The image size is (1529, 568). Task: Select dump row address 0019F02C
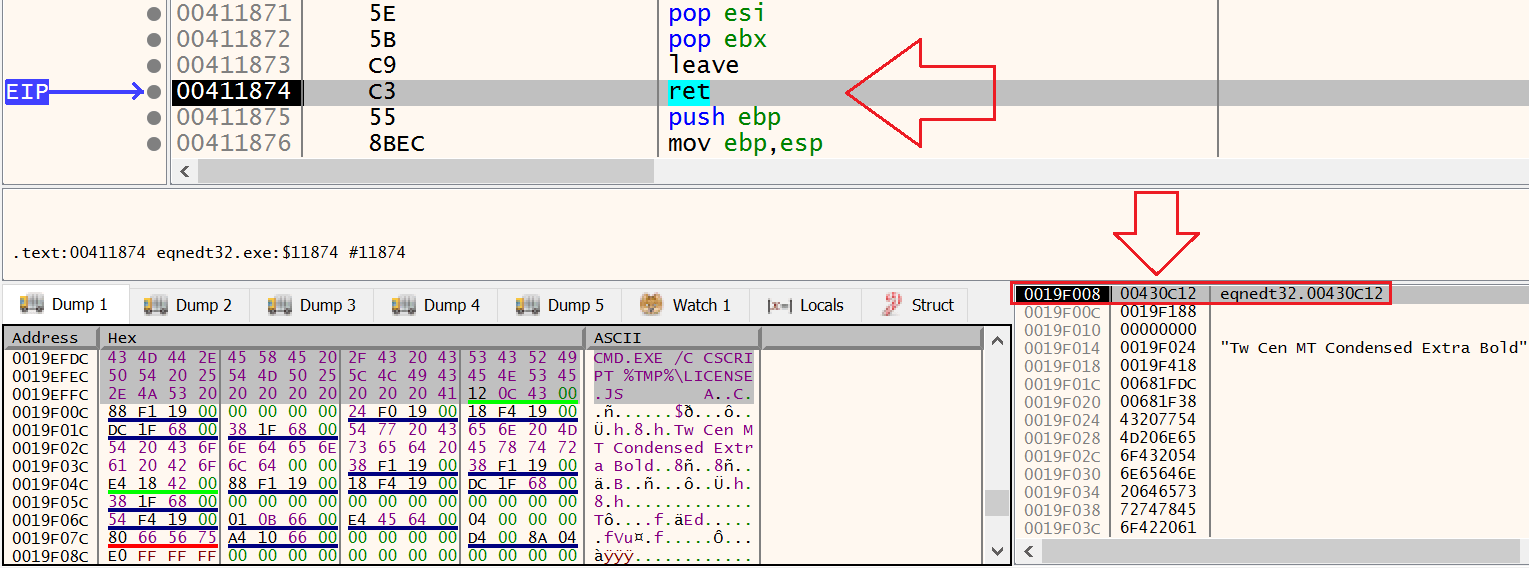point(50,448)
